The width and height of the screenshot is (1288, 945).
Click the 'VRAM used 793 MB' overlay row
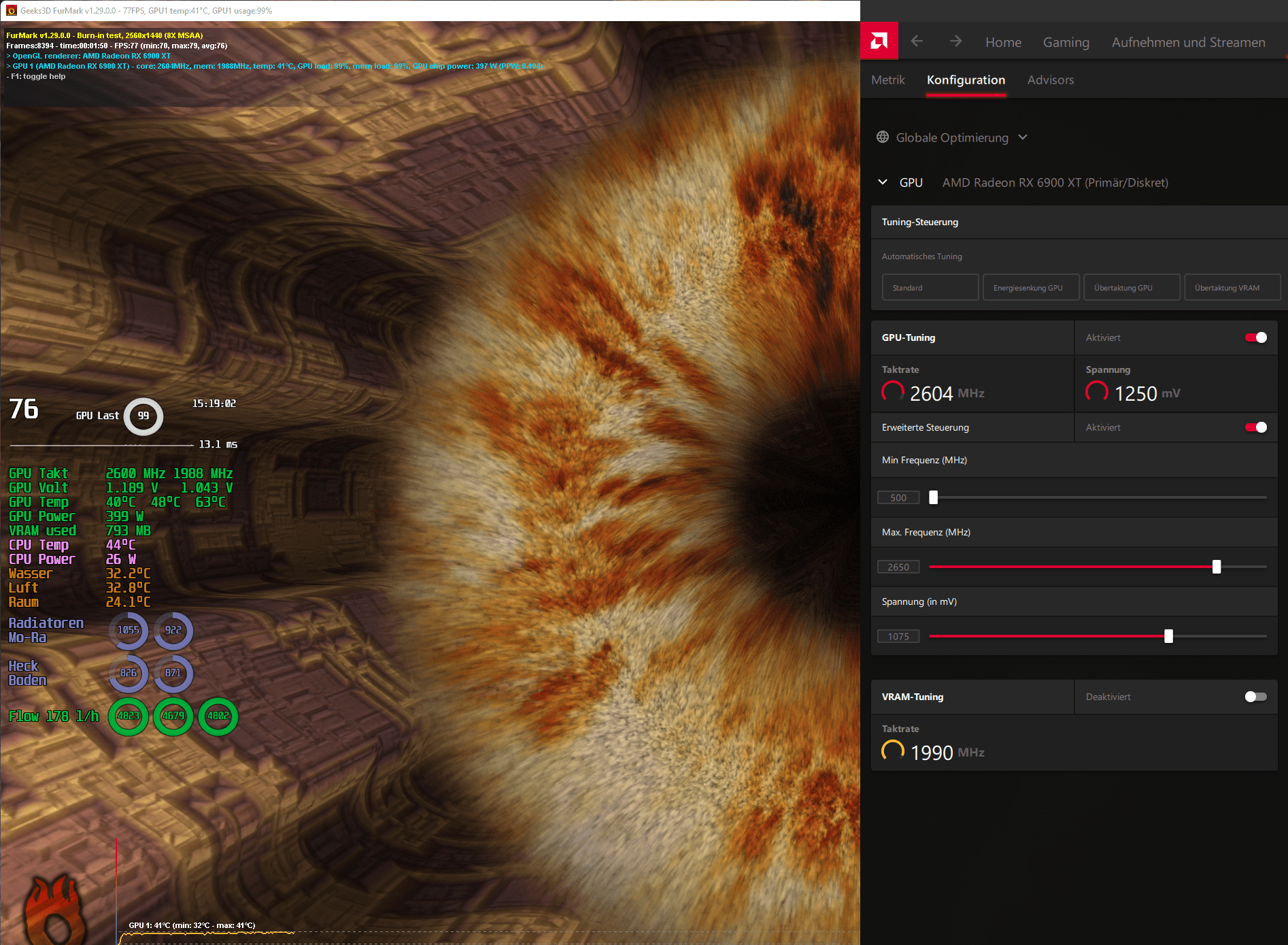pos(80,531)
